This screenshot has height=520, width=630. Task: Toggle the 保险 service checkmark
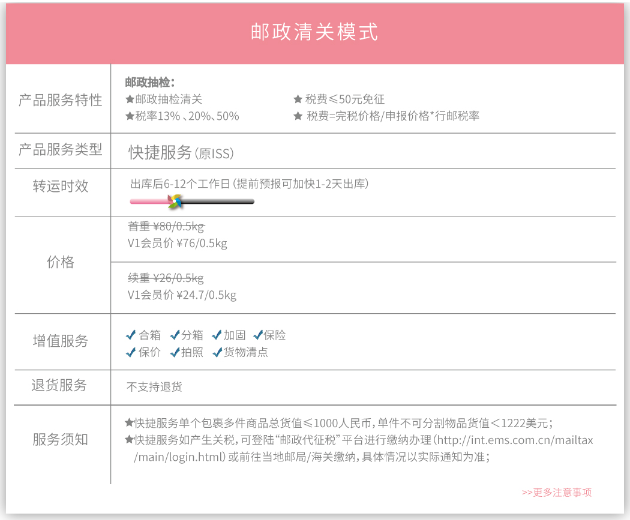click(x=258, y=335)
